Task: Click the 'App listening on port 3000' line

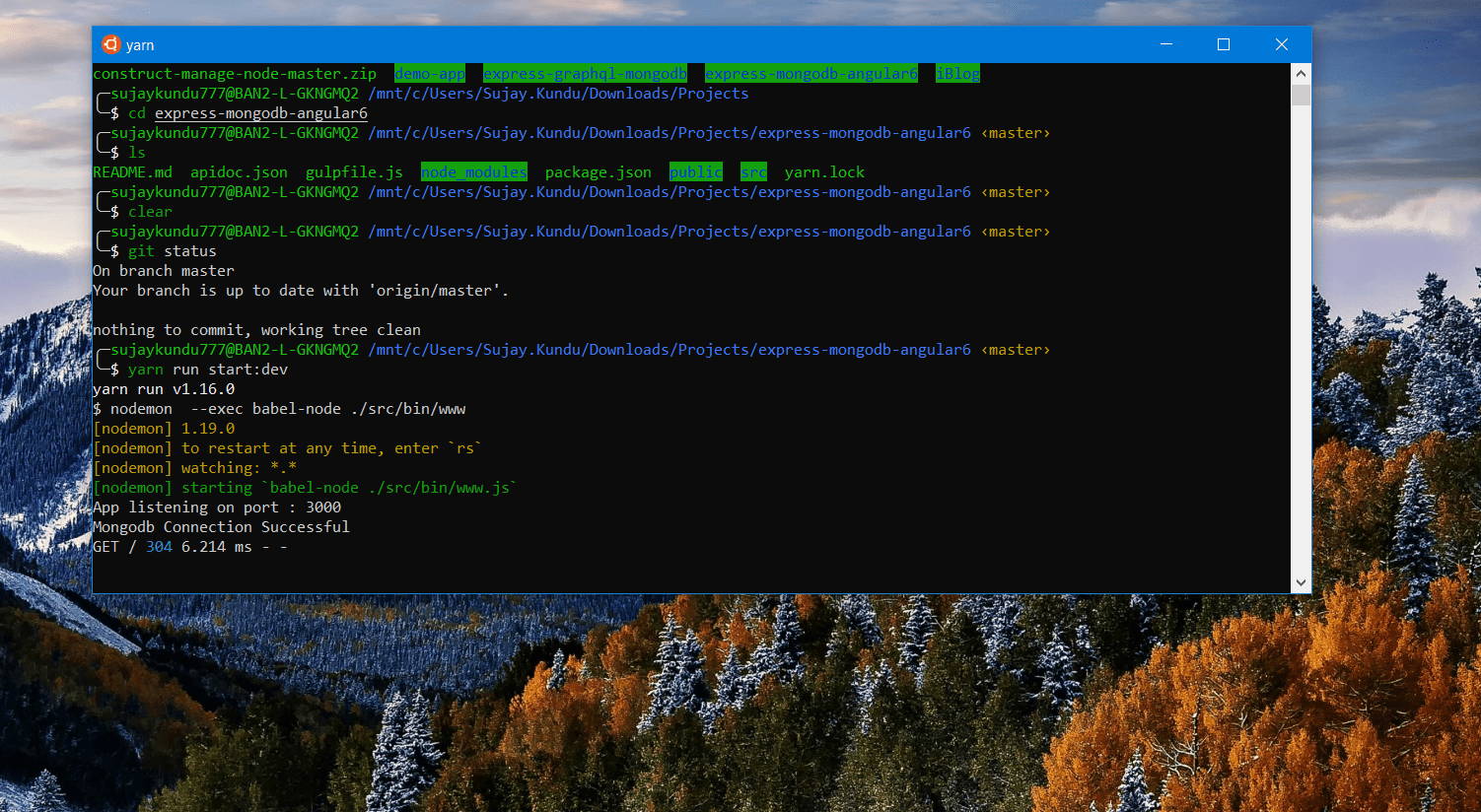Action: point(216,507)
